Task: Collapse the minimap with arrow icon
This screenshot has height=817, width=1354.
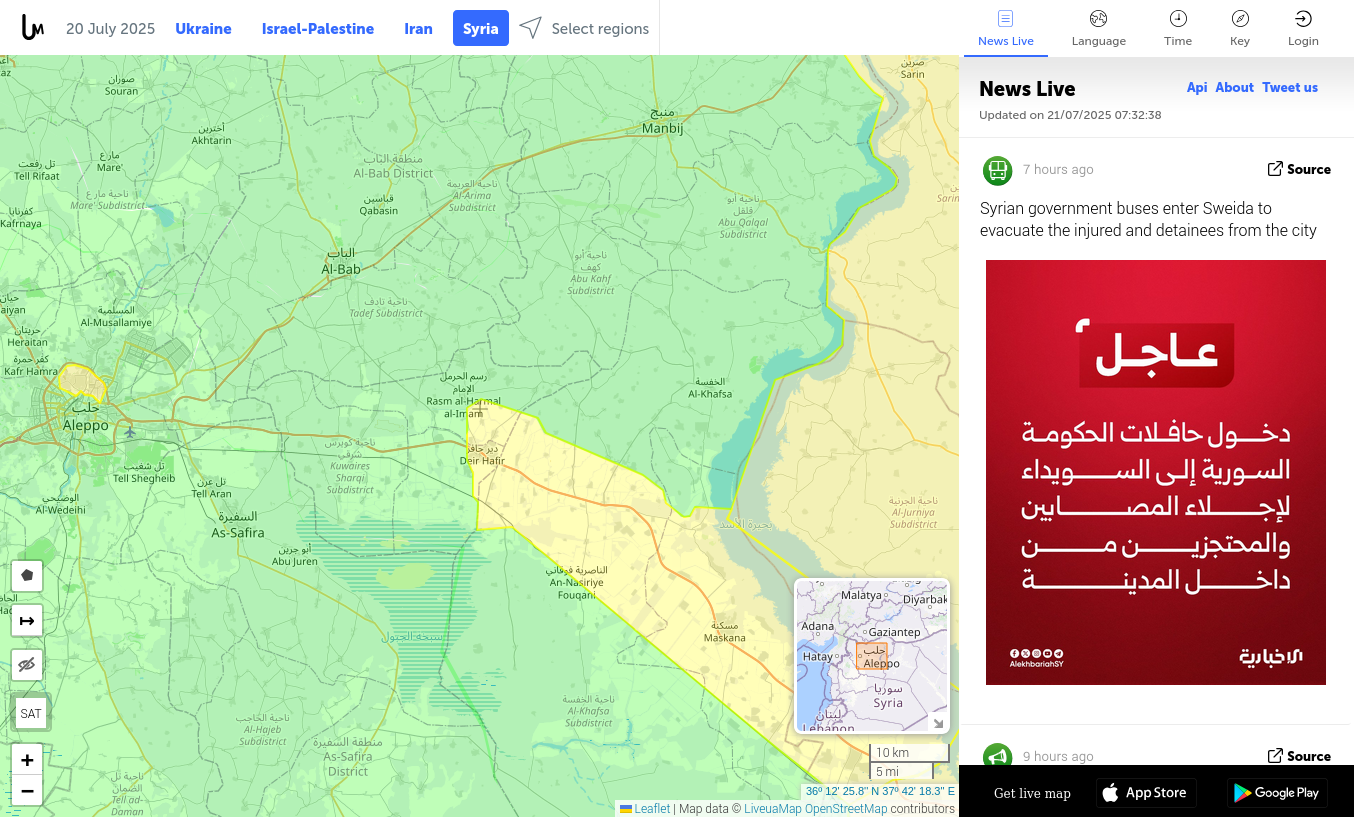Action: tap(937, 722)
